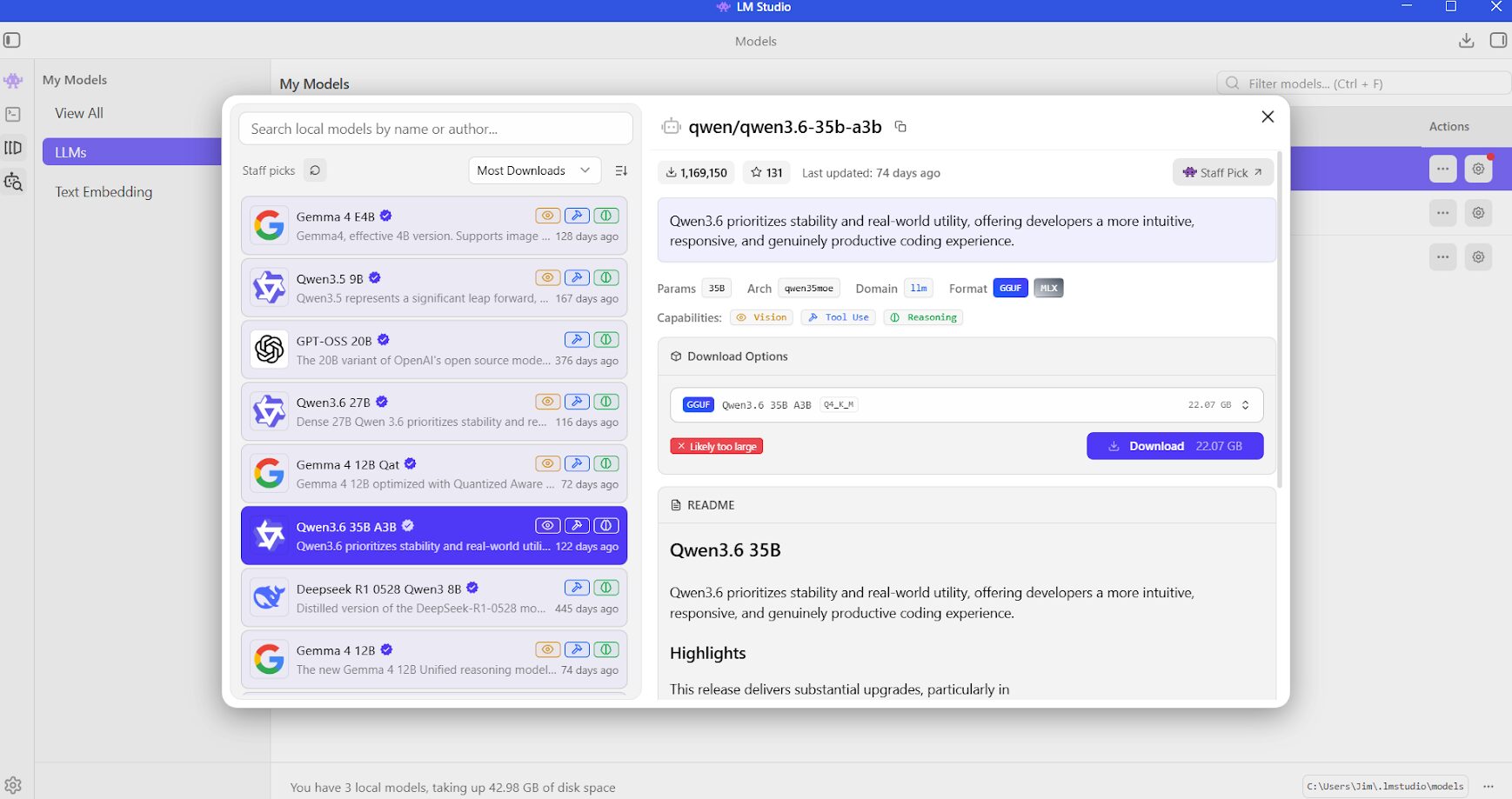Toggle the left sidebar panel icon
Viewport: 1512px width, 799px height.
click(x=12, y=40)
